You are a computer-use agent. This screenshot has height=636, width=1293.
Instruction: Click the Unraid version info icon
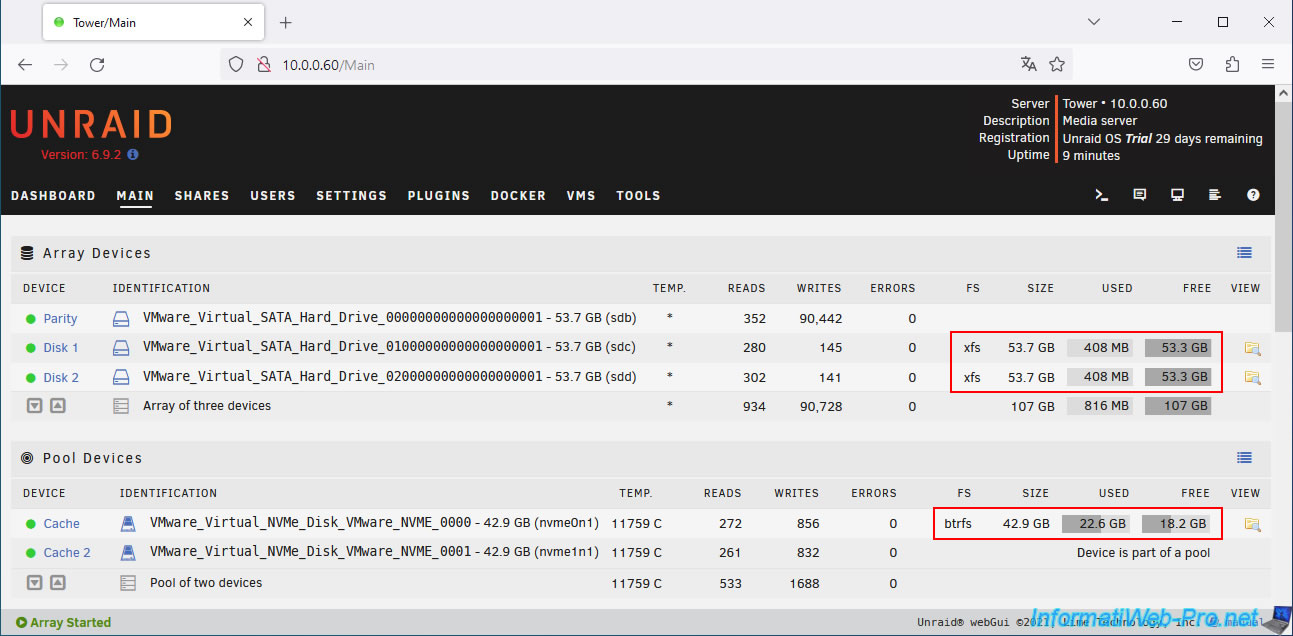(133, 155)
